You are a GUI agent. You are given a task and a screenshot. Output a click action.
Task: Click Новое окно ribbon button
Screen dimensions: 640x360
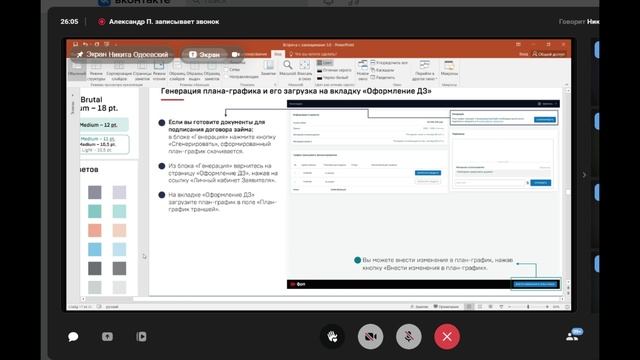tap(362, 70)
